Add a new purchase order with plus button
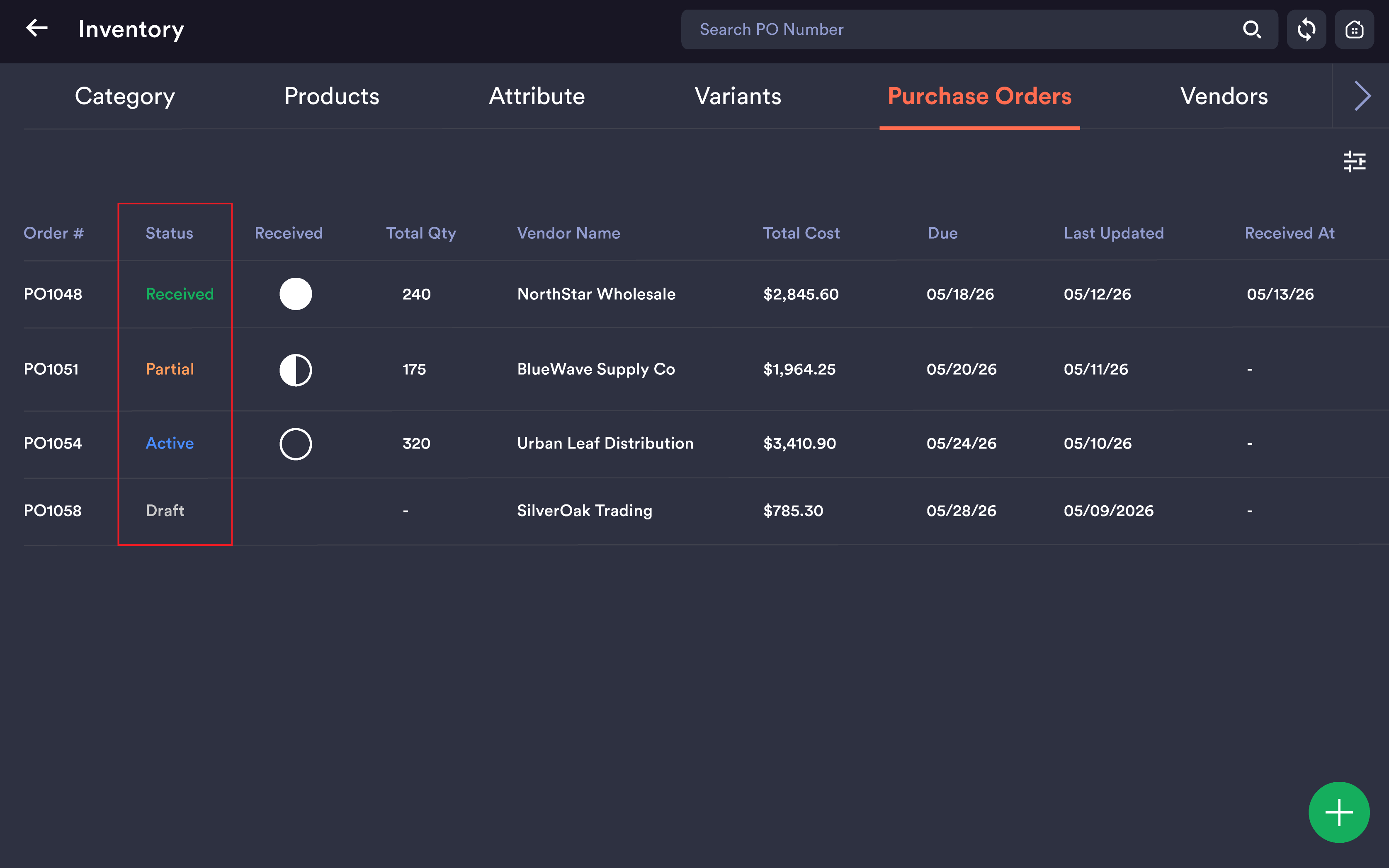 tap(1338, 812)
